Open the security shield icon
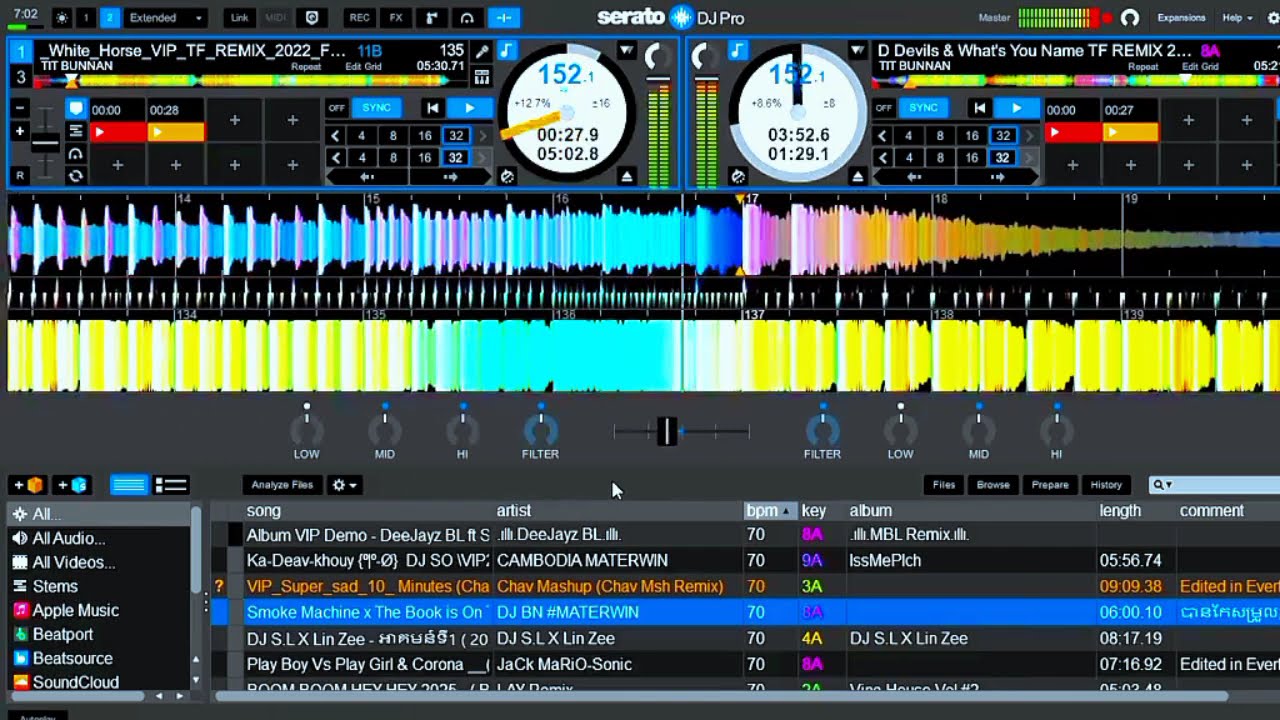The image size is (1280, 720). click(x=312, y=18)
